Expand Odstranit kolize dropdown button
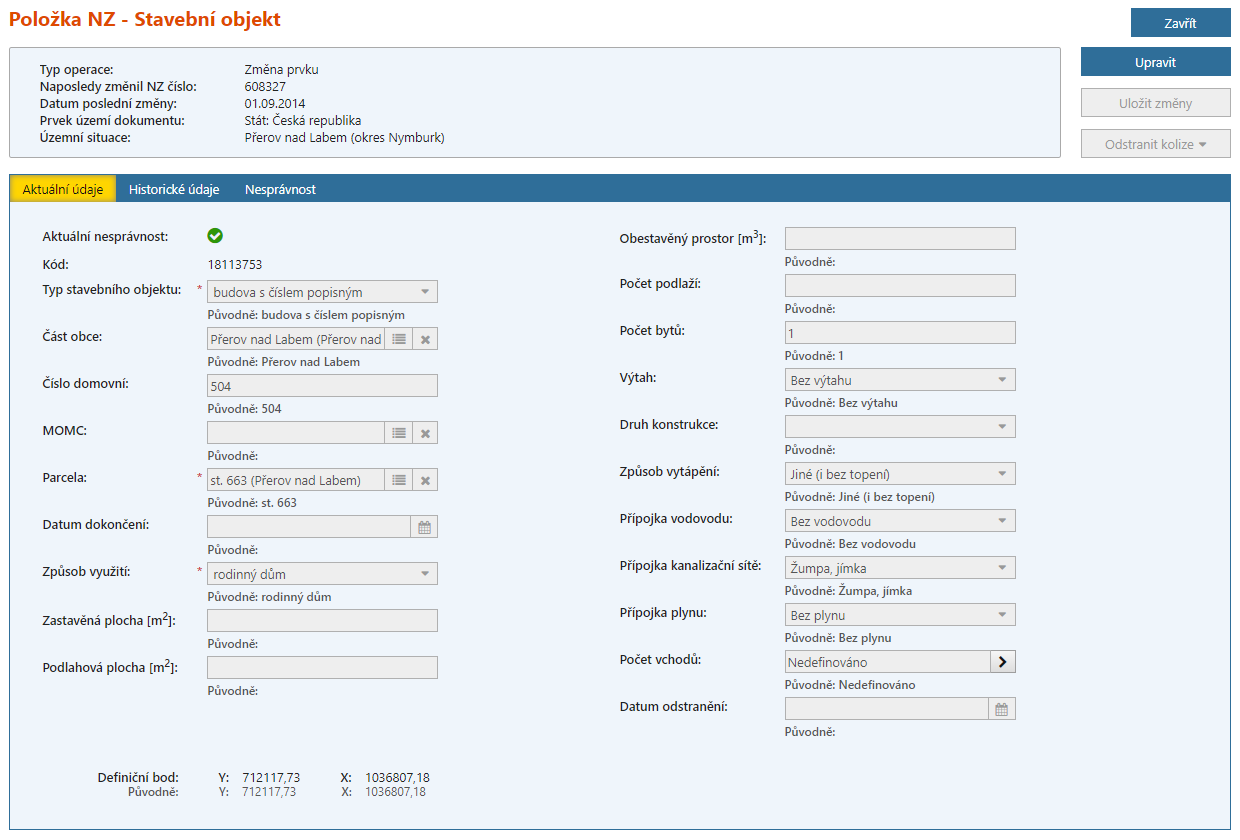 (x=1155, y=144)
